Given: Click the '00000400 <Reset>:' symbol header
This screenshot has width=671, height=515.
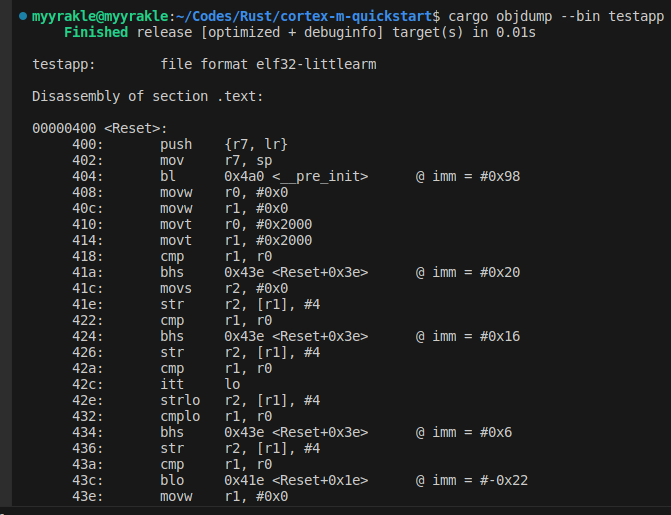Looking at the screenshot, I should 100,129.
